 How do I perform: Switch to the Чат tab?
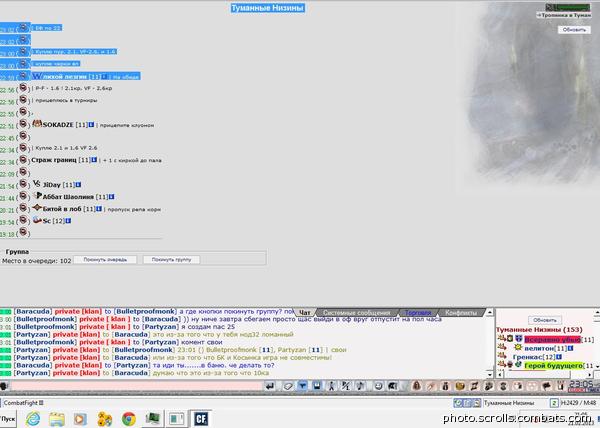(305, 312)
